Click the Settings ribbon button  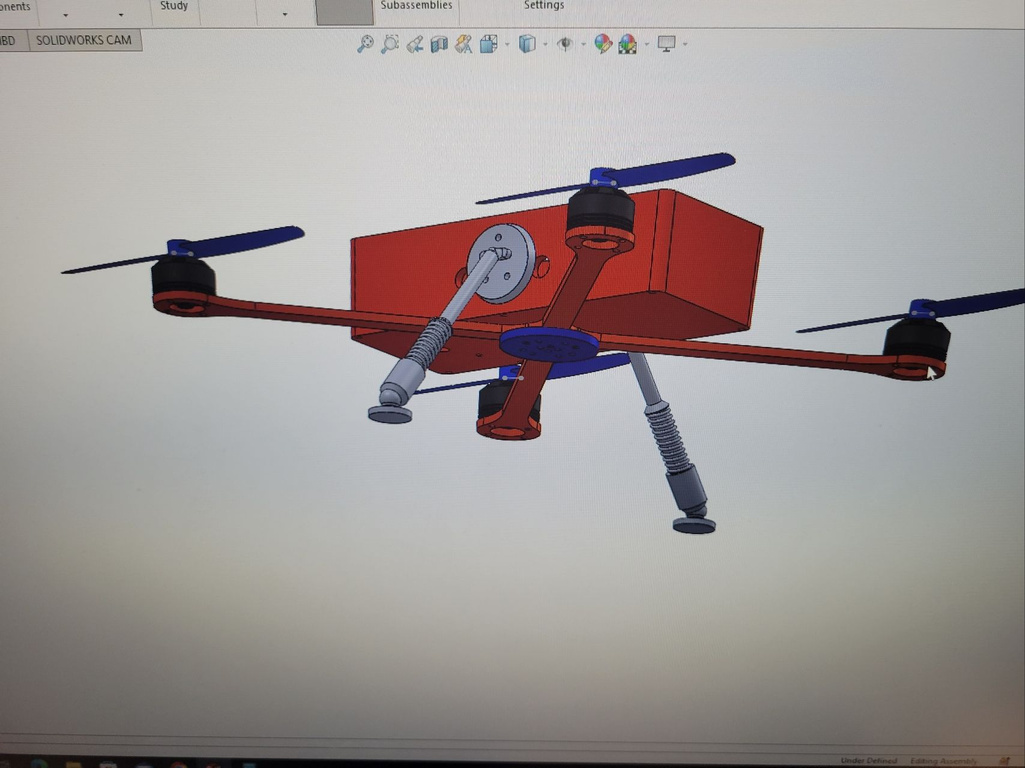(544, 5)
